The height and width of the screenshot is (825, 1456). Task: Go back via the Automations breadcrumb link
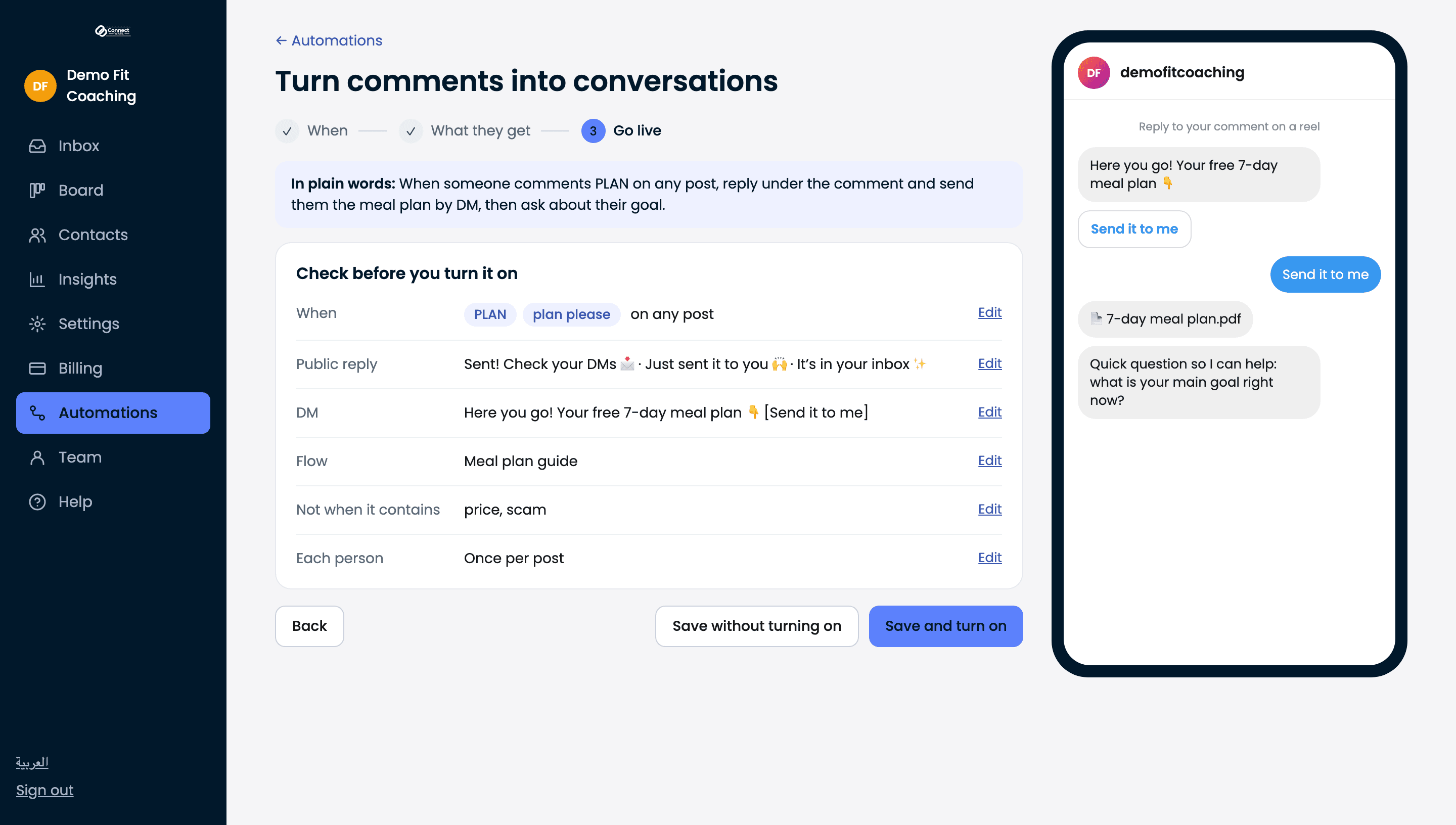click(329, 40)
